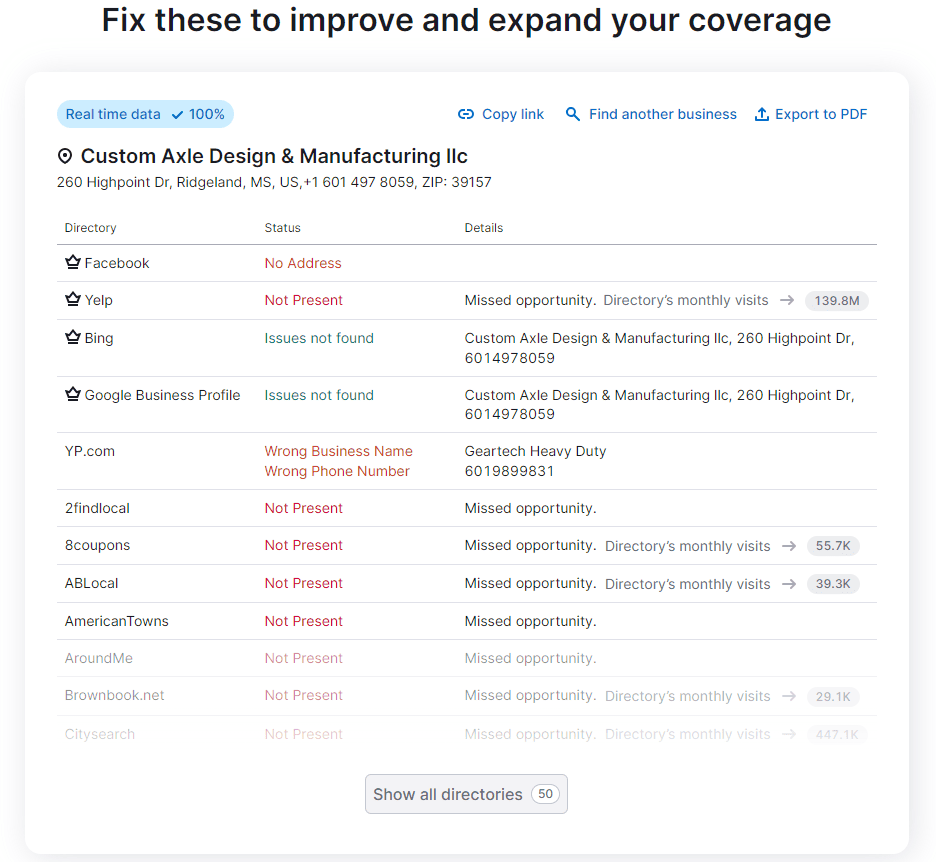Click the arrow icon in the ABLocal row
Image resolution: width=936 pixels, height=862 pixels.
(789, 584)
